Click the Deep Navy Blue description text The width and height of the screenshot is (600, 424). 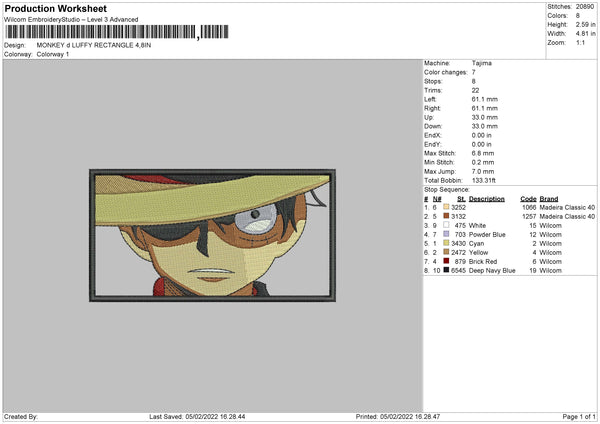click(492, 271)
